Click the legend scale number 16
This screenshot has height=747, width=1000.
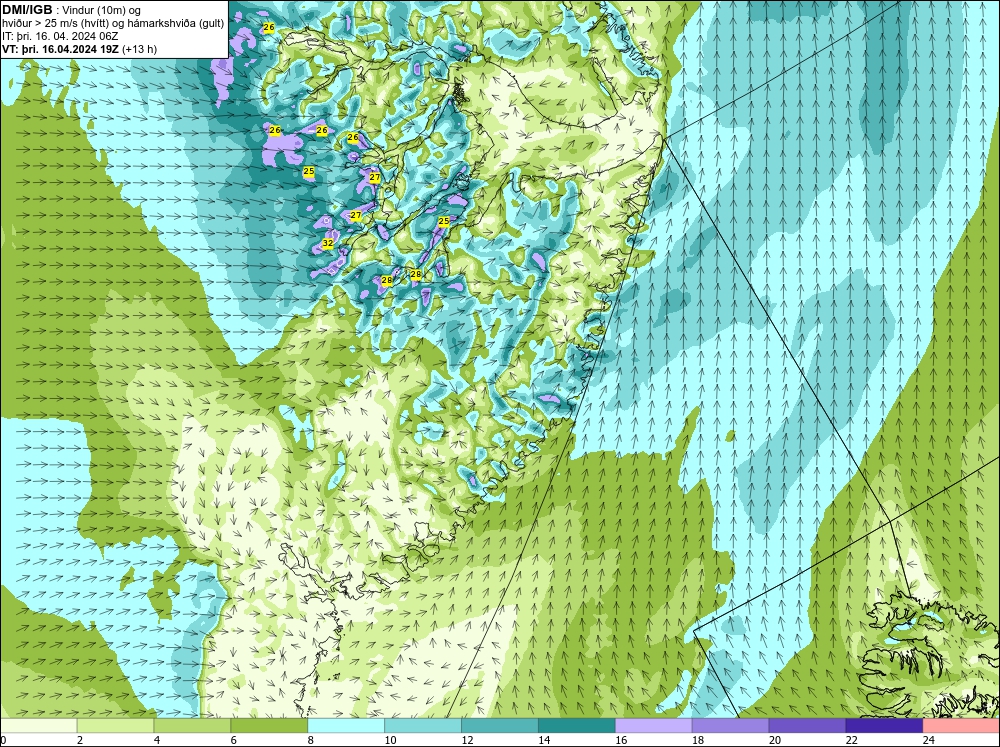621,740
